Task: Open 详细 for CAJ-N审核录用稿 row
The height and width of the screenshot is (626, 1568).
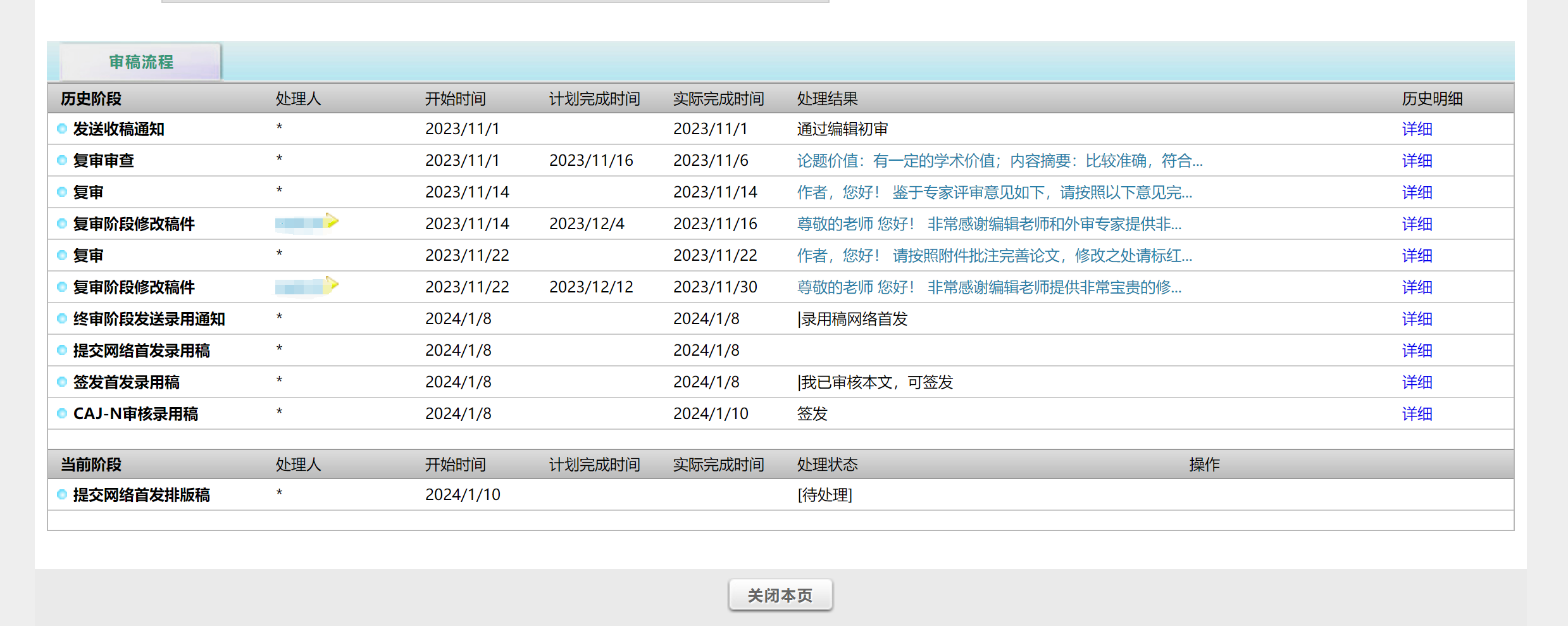Action: (1416, 414)
